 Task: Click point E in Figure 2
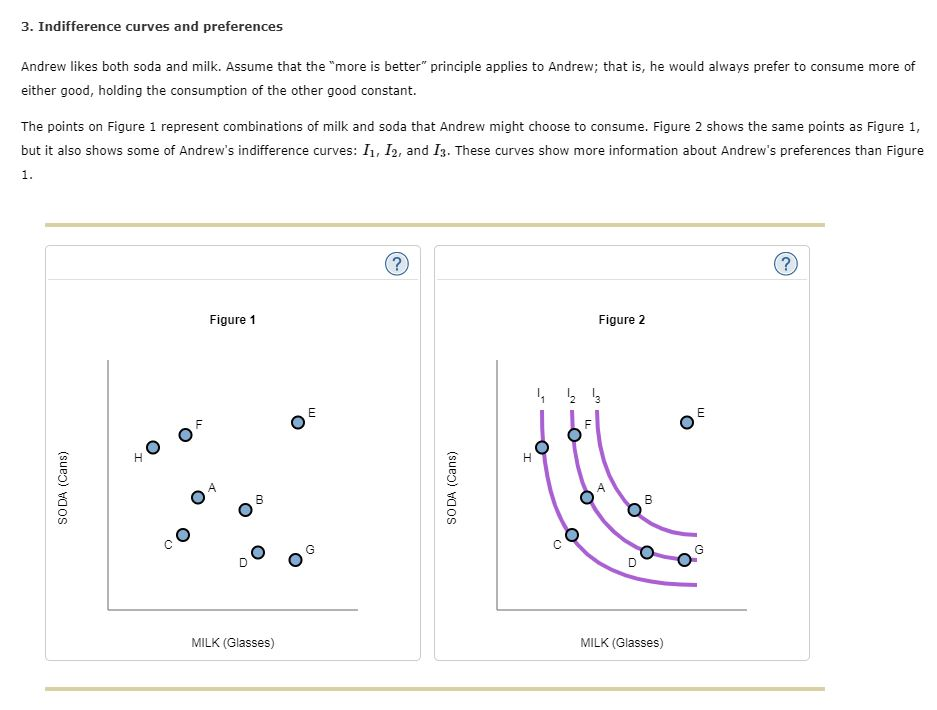tap(686, 422)
